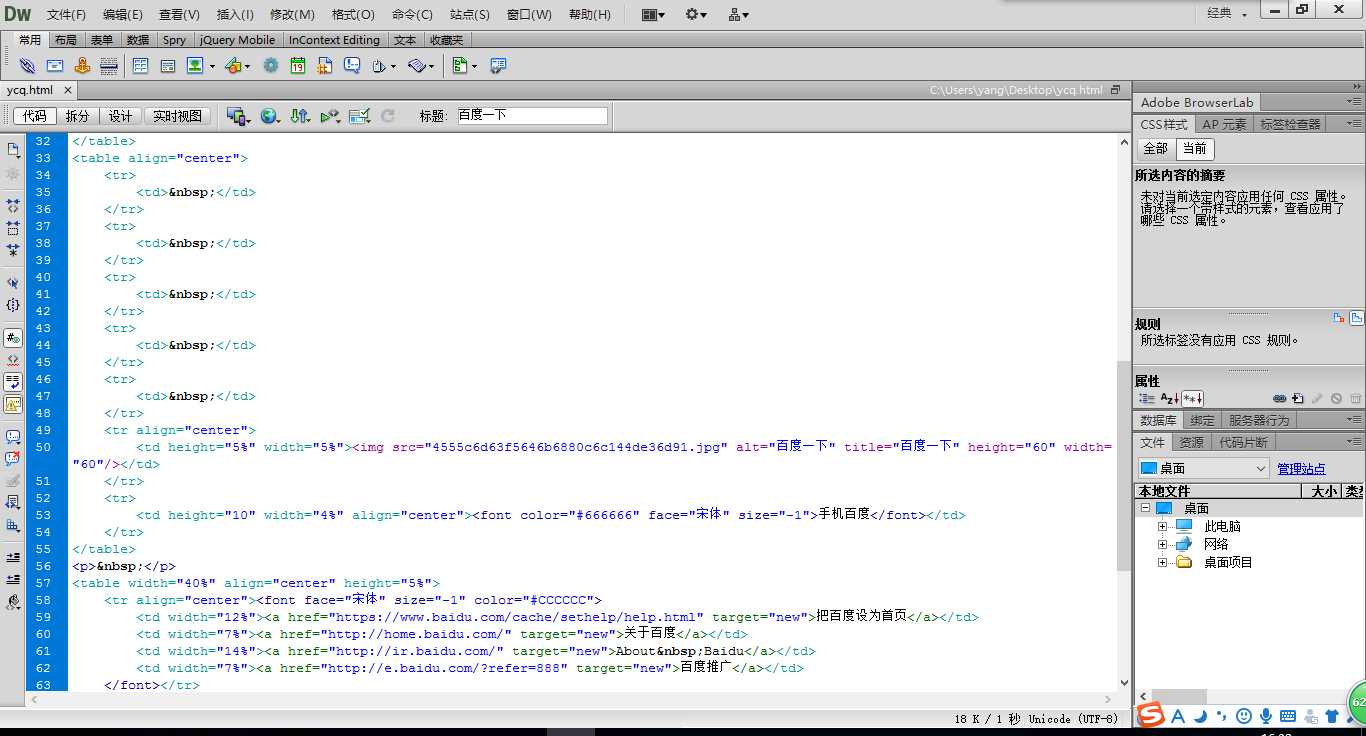The height and width of the screenshot is (736, 1366).
Task: Open the site management dropdown icon
Action: tap(739, 14)
